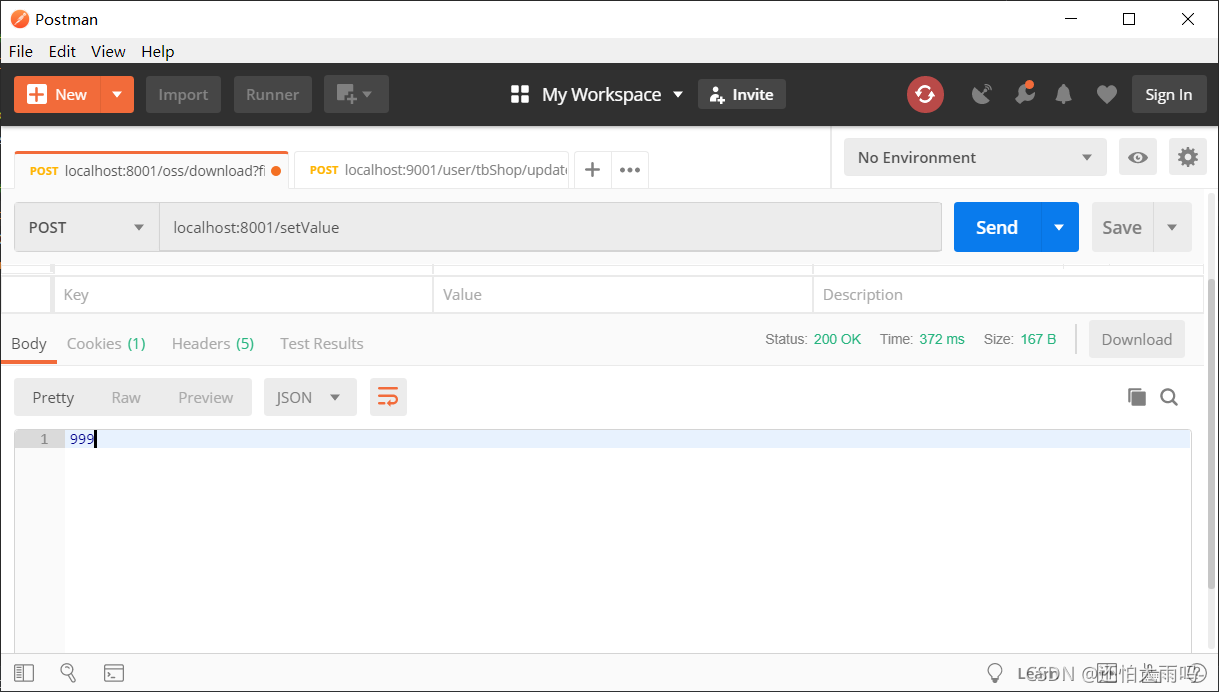Click the sync status icon
This screenshot has width=1219, height=692.
click(925, 94)
